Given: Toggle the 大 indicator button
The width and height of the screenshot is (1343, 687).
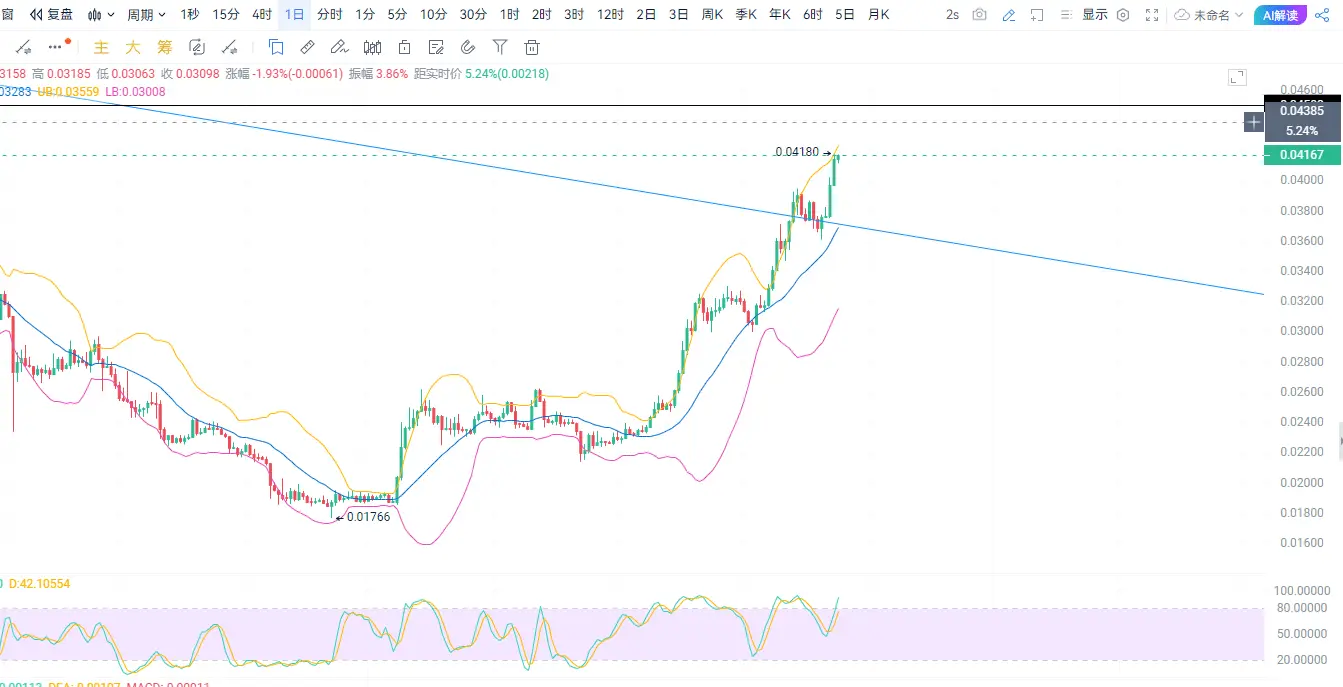Looking at the screenshot, I should pyautogui.click(x=133, y=47).
